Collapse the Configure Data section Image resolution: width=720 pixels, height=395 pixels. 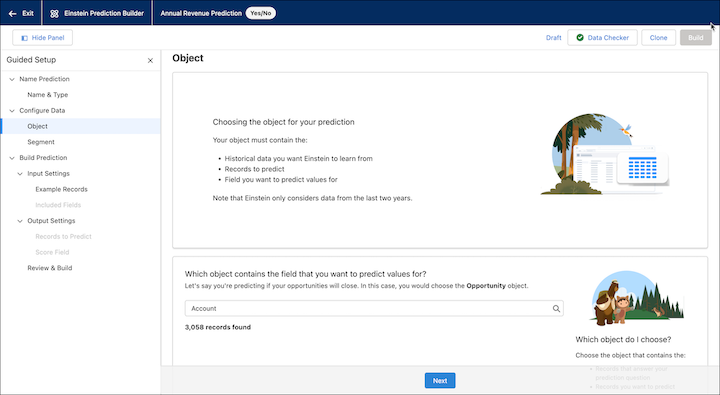click(x=12, y=111)
